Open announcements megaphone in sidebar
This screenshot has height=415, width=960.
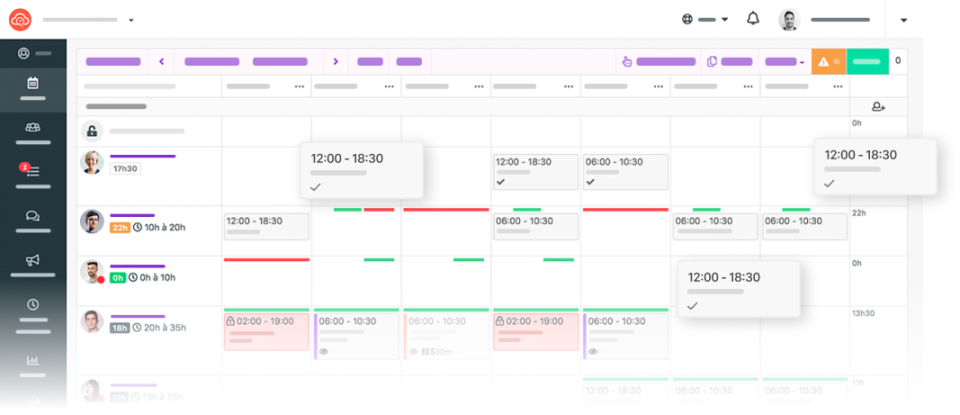[x=33, y=260]
